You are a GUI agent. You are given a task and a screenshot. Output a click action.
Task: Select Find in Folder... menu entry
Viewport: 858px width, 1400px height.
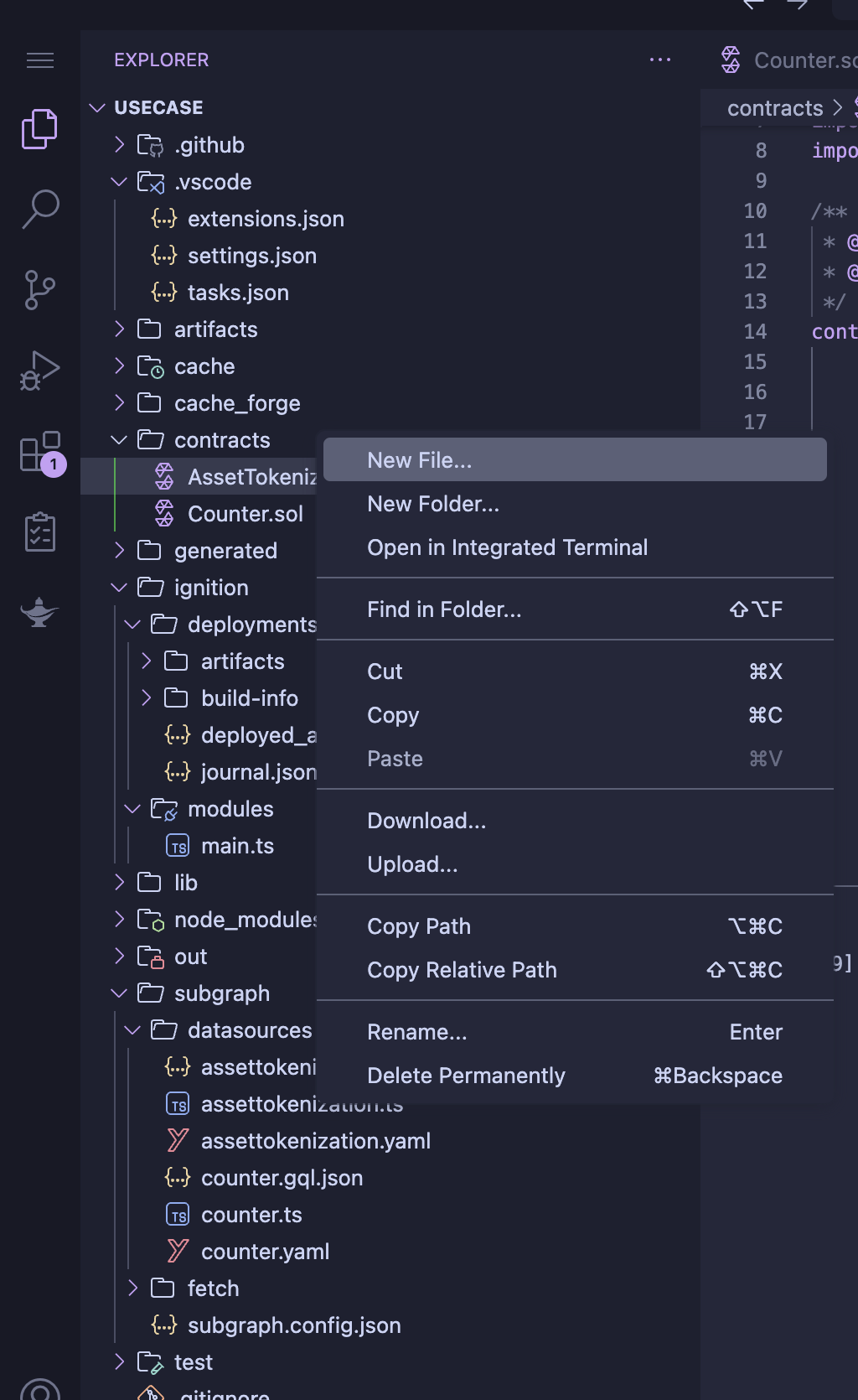pyautogui.click(x=575, y=609)
